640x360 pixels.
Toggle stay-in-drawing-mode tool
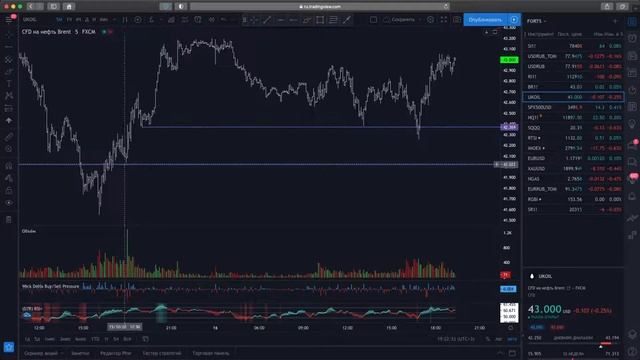(x=9, y=178)
